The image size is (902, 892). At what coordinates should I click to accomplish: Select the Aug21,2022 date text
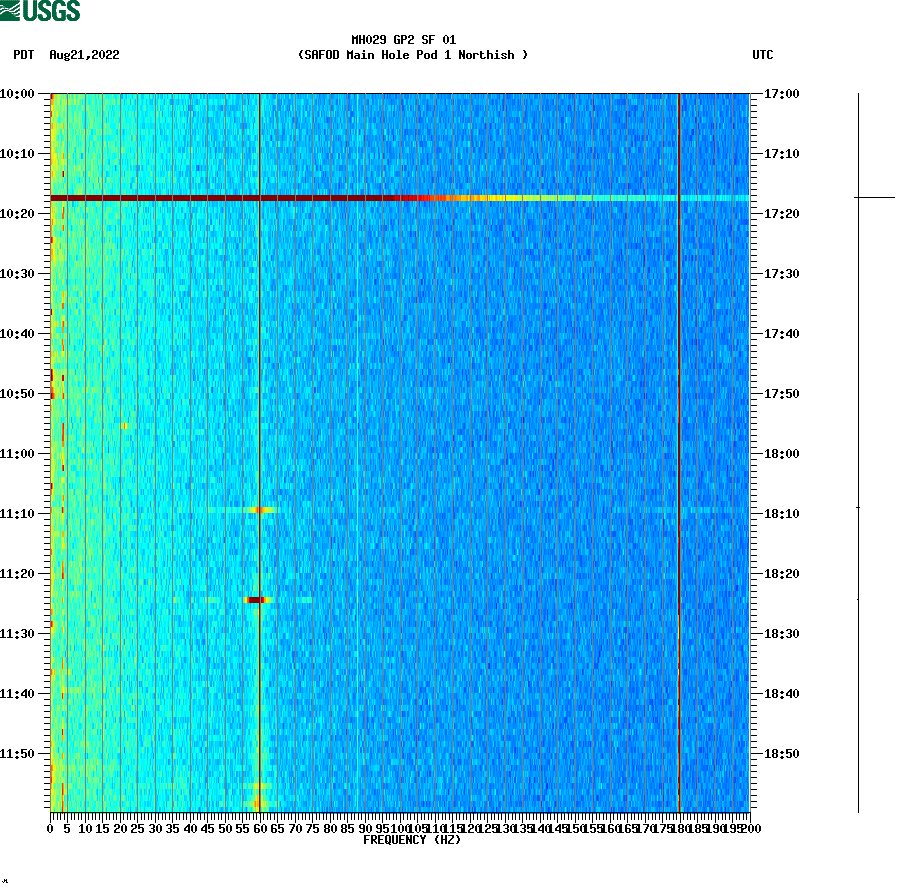coord(85,56)
